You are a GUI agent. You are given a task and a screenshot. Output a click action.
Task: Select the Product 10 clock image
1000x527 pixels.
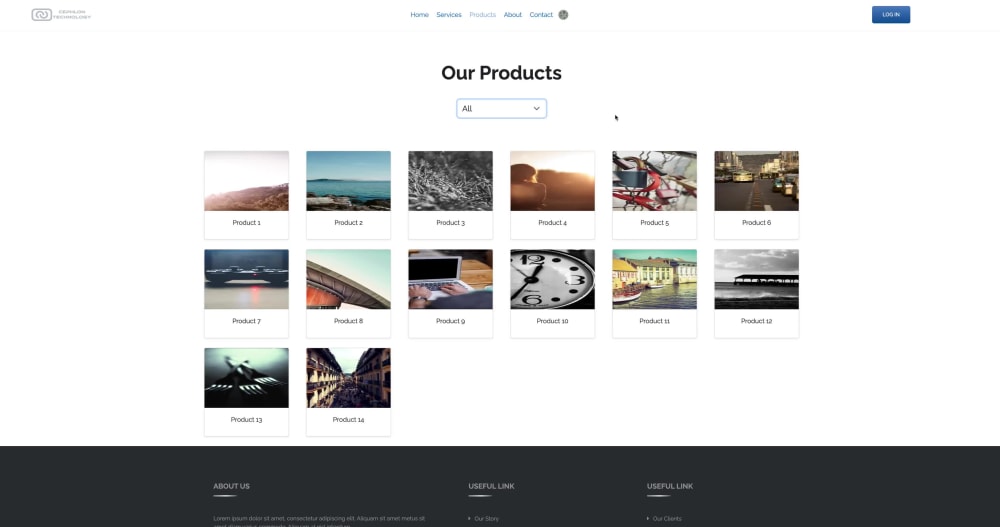(x=552, y=279)
